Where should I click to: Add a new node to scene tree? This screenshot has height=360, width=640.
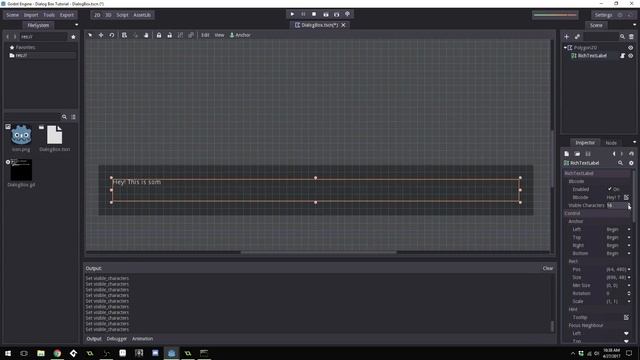click(567, 37)
